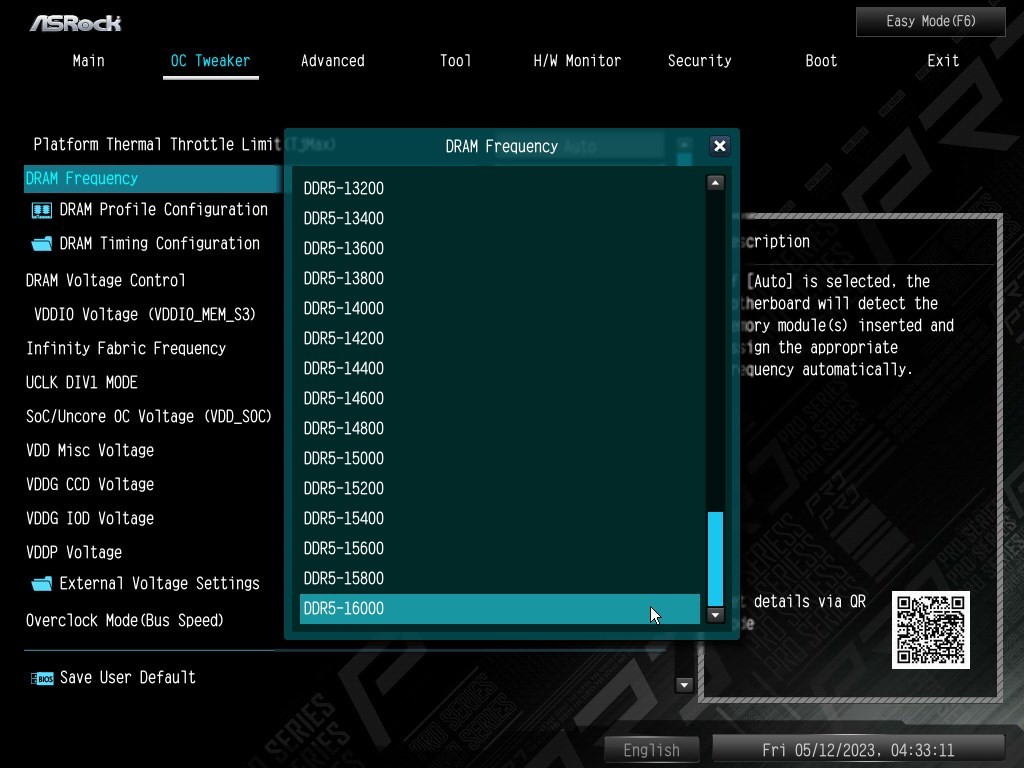Select the Infinity Fabric Frequency setting
The image size is (1024, 768).
pyautogui.click(x=126, y=348)
